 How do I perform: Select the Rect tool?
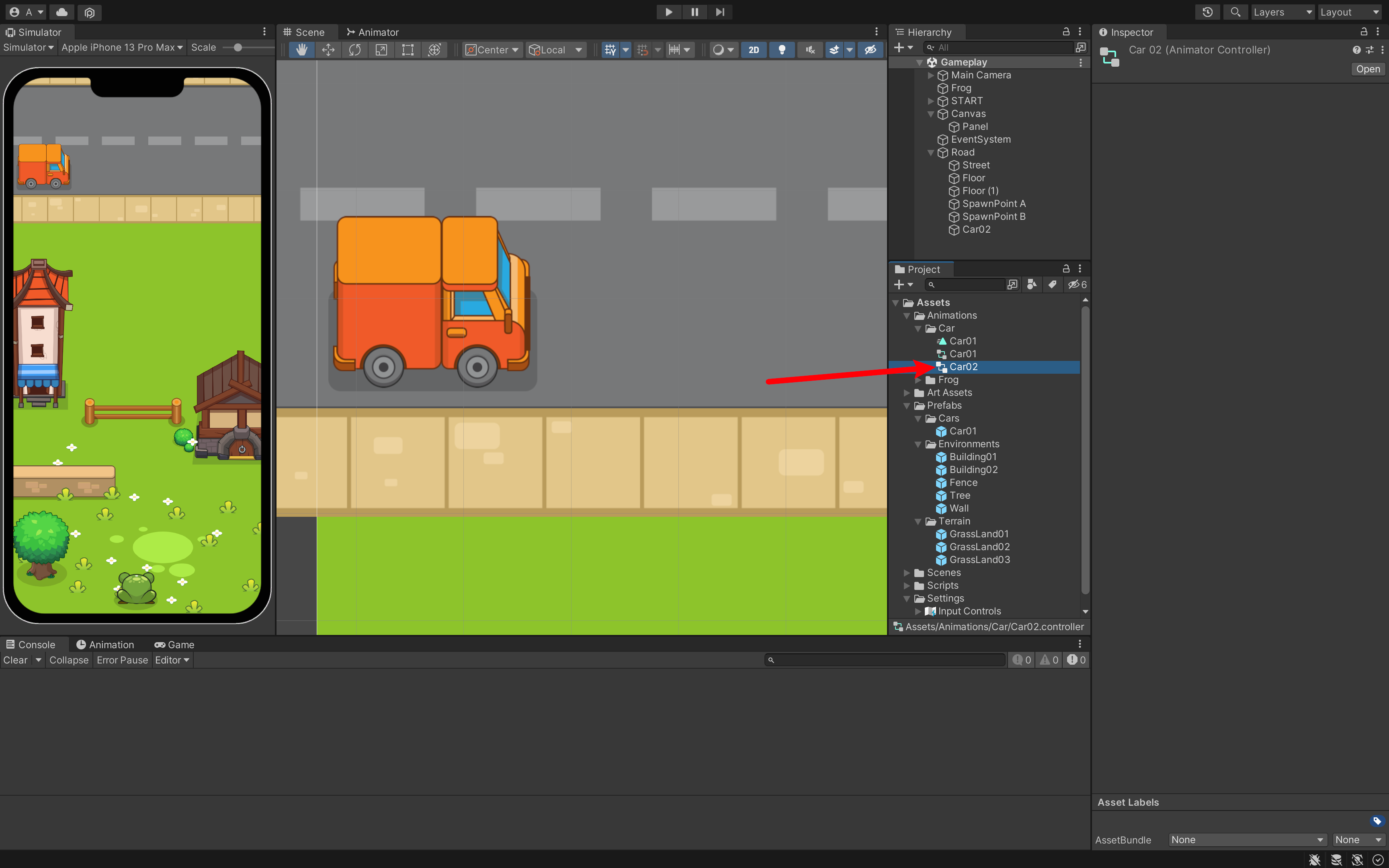coord(408,50)
